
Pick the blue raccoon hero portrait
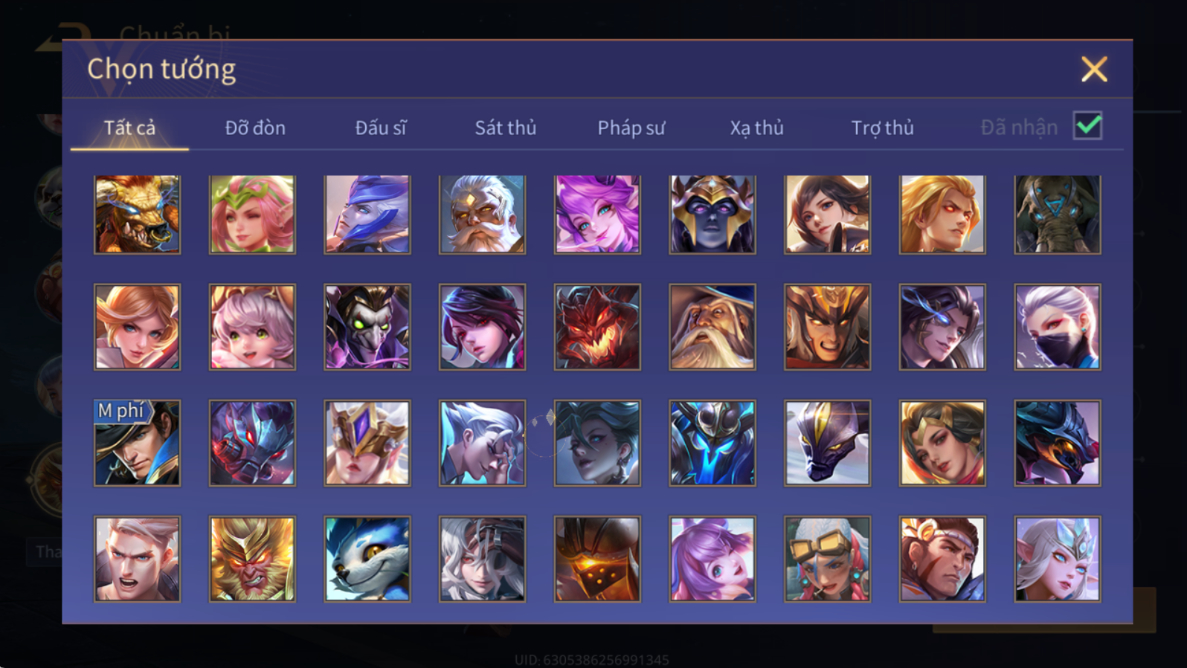tap(367, 559)
